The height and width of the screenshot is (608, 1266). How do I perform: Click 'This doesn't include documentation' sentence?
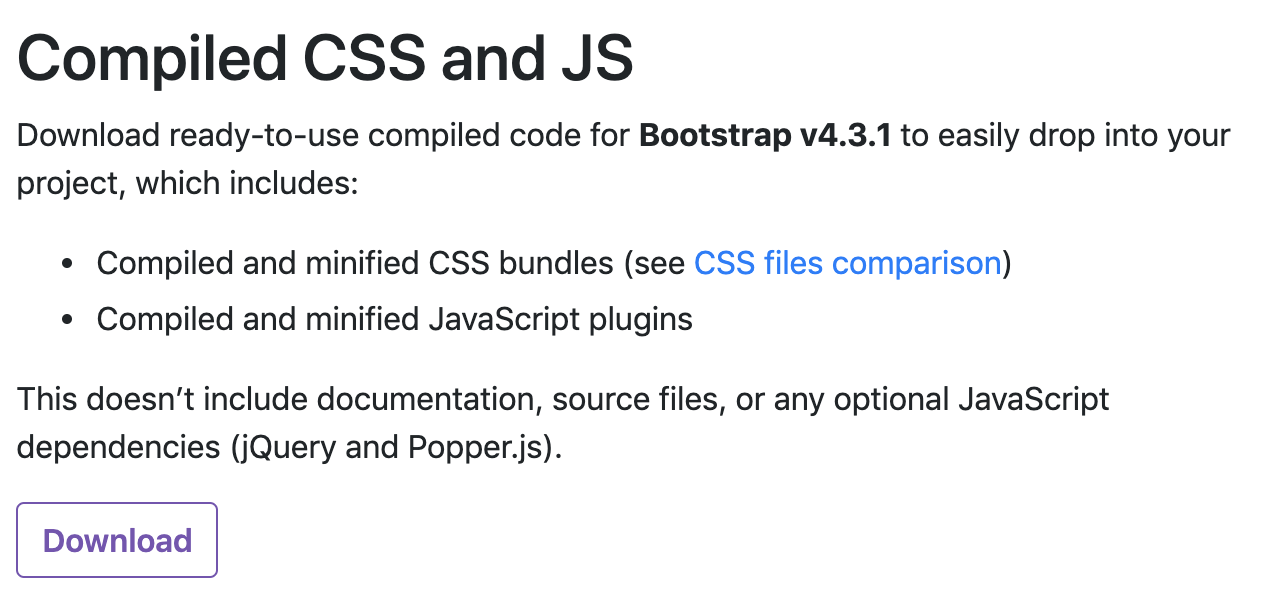[563, 423]
